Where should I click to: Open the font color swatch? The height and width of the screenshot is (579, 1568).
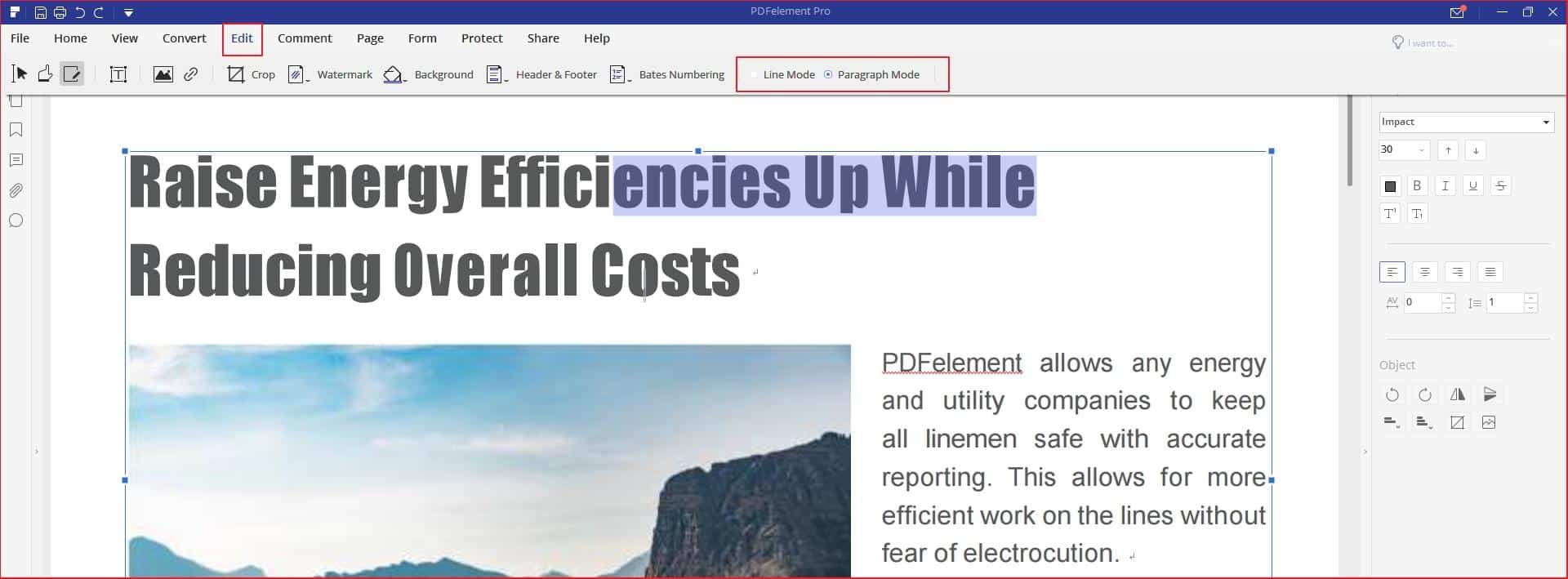(x=1390, y=186)
